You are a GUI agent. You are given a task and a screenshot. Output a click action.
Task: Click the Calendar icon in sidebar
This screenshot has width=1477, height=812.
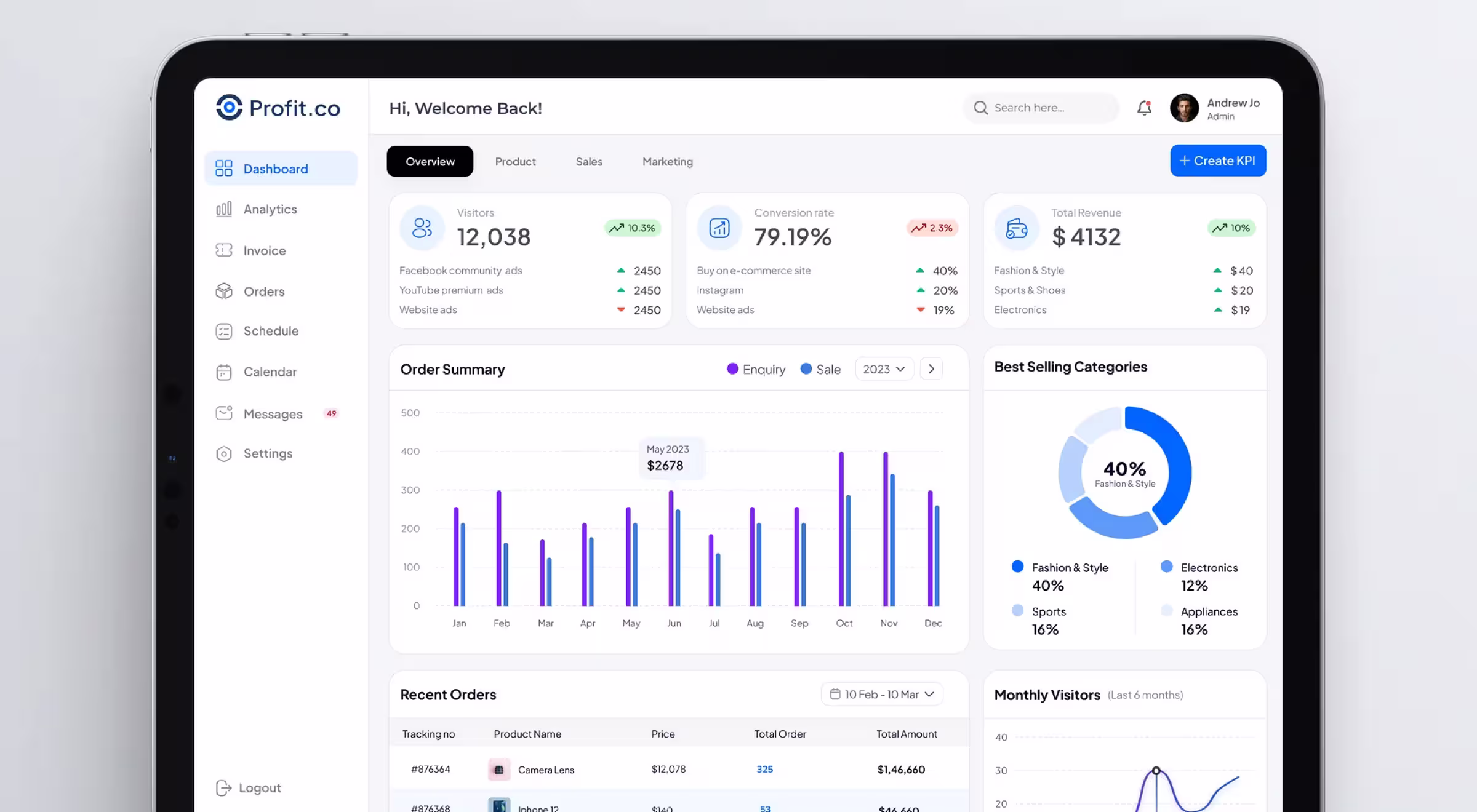(224, 372)
